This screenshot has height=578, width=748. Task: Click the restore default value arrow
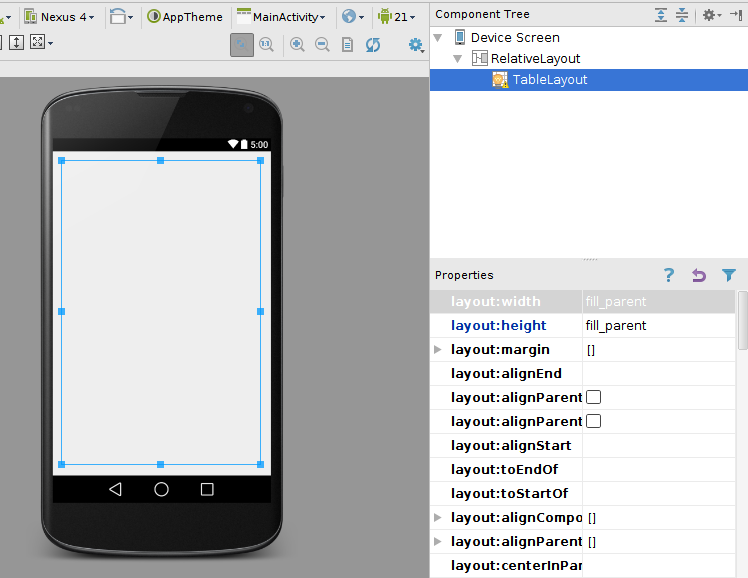(x=699, y=275)
